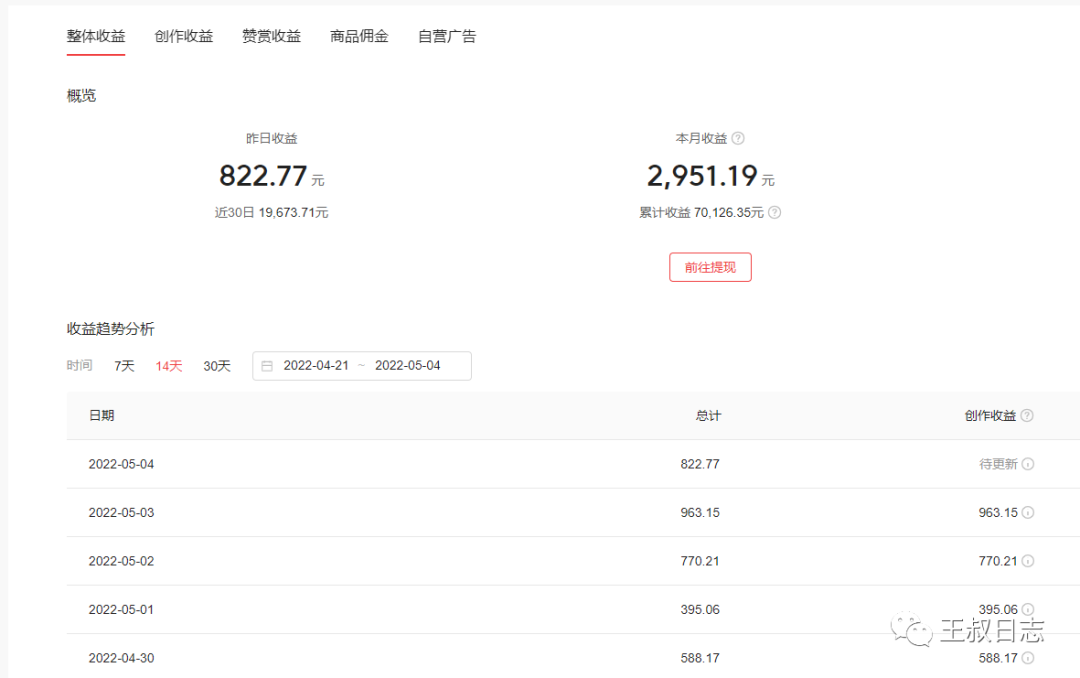
Task: Click the 2,951.19 monthly income figure
Action: (702, 176)
